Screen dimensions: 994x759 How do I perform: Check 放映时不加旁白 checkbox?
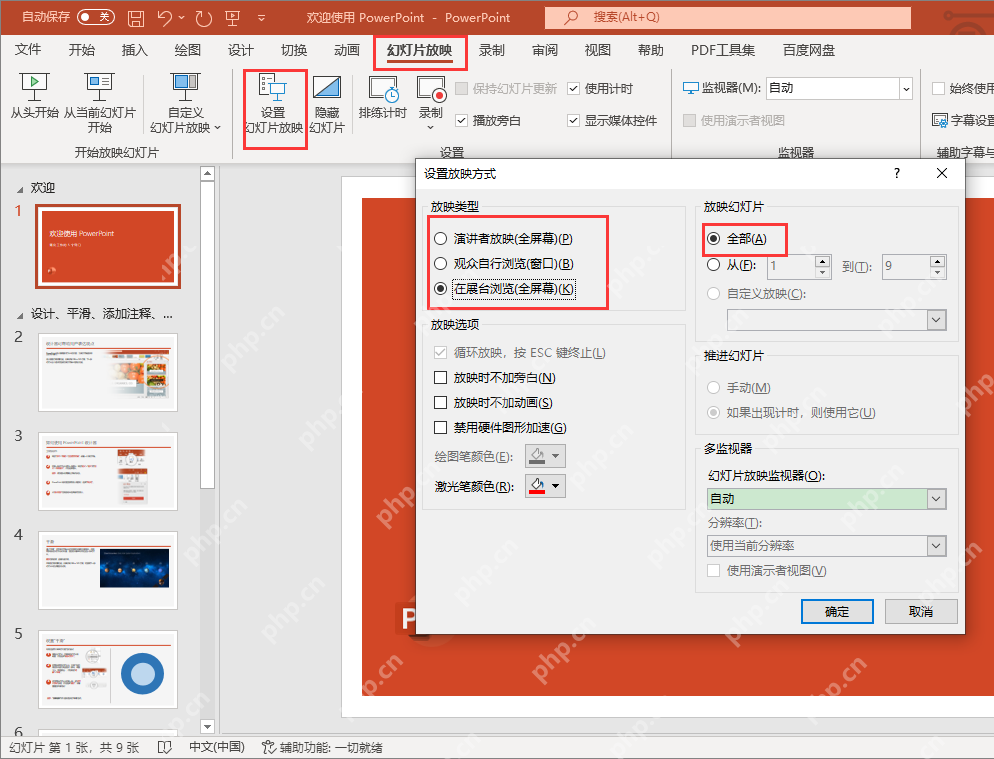point(441,378)
